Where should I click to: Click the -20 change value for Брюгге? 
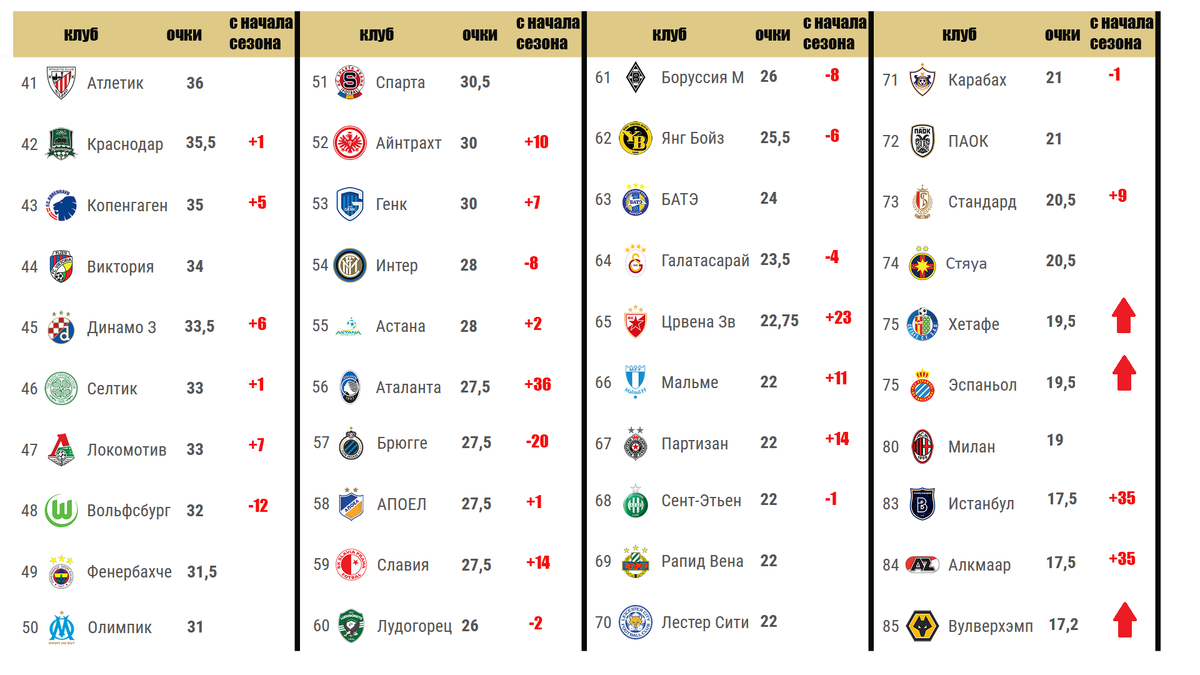click(x=537, y=441)
